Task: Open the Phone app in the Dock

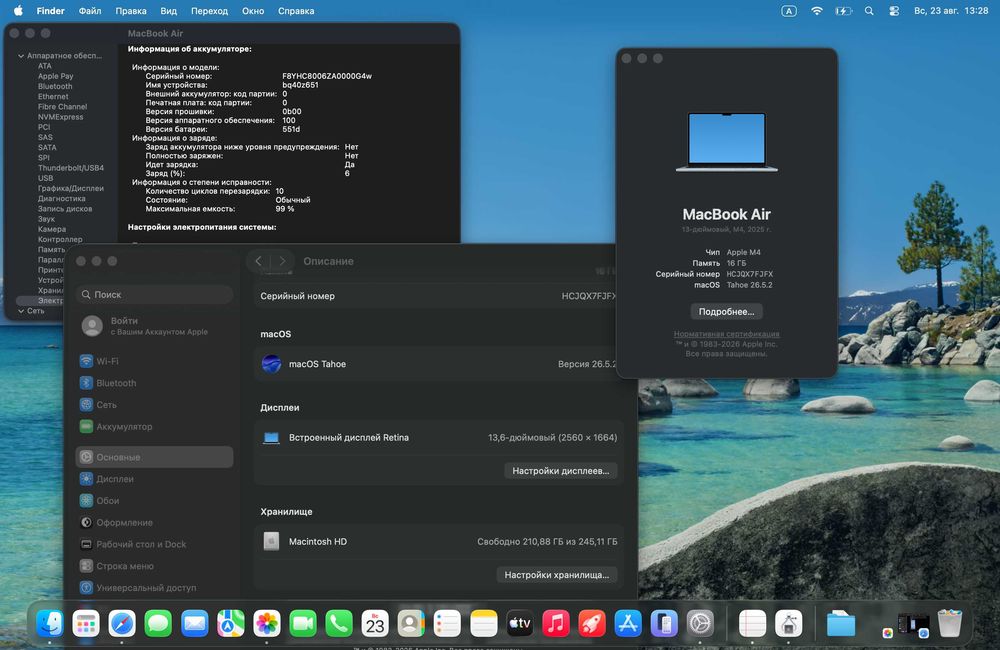Action: pos(339,623)
